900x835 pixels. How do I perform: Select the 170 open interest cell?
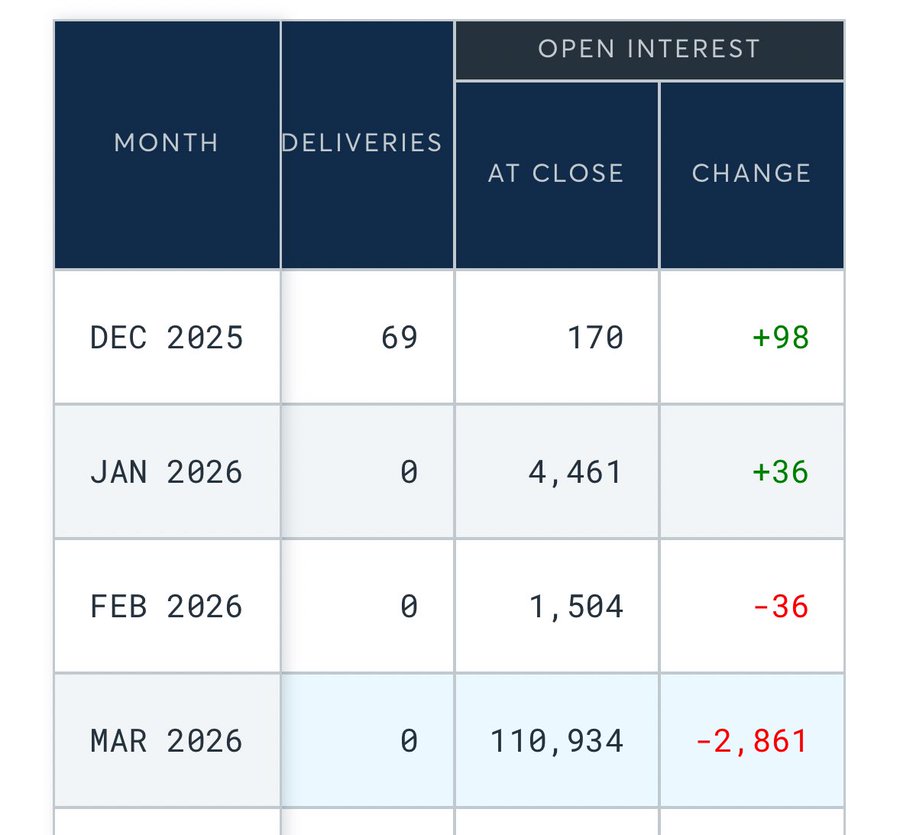[x=596, y=338]
